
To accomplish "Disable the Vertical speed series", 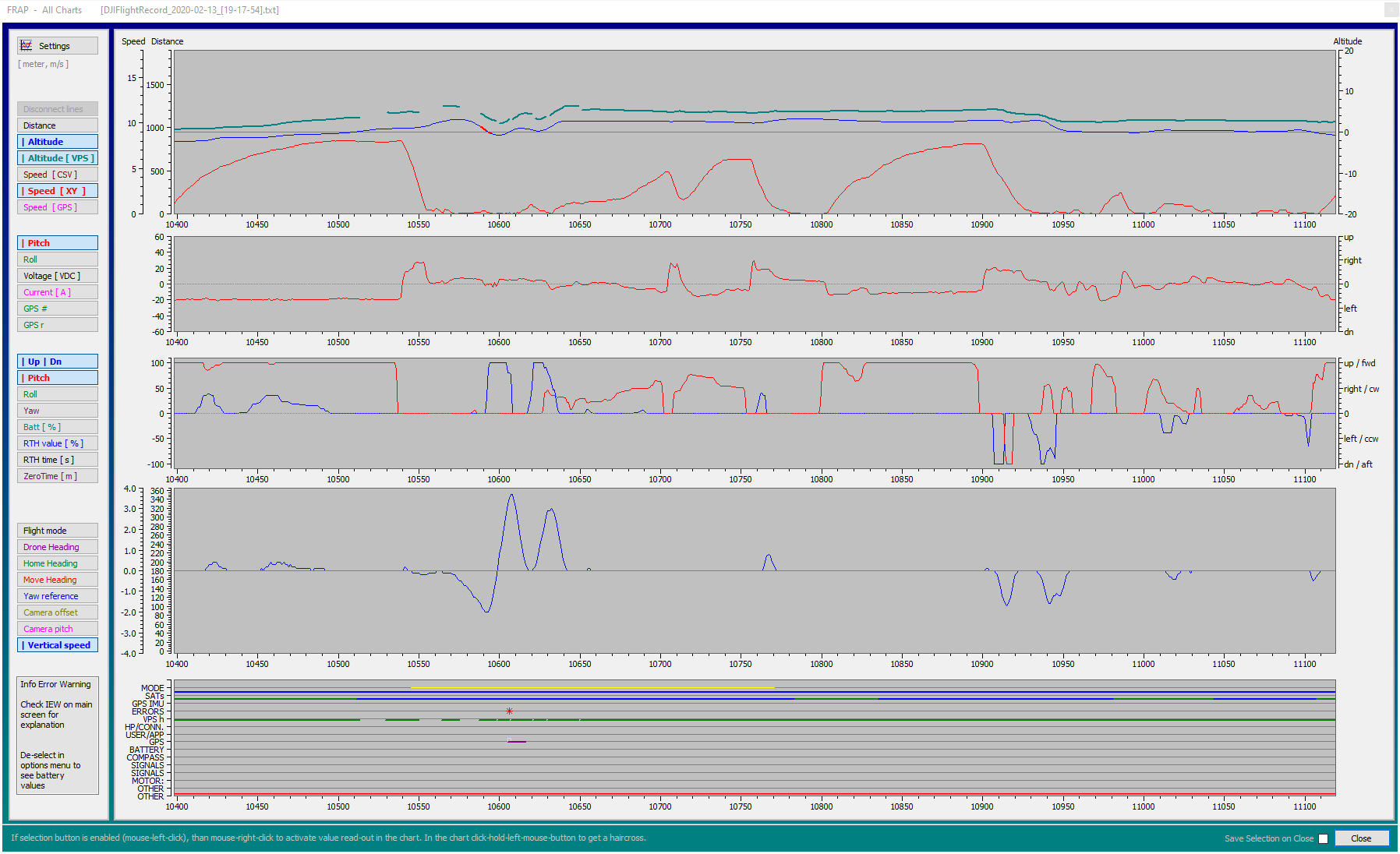I will click(x=58, y=645).
